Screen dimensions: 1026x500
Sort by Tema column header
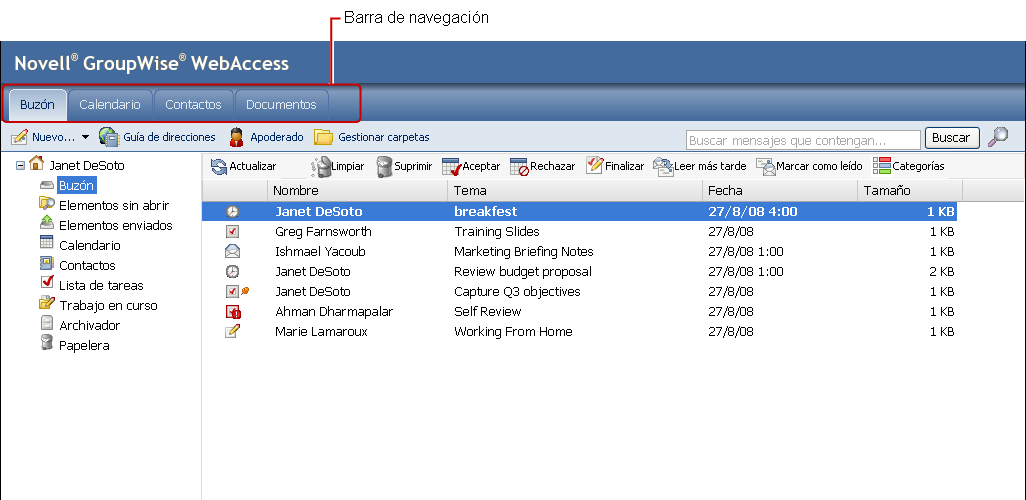pos(575,190)
